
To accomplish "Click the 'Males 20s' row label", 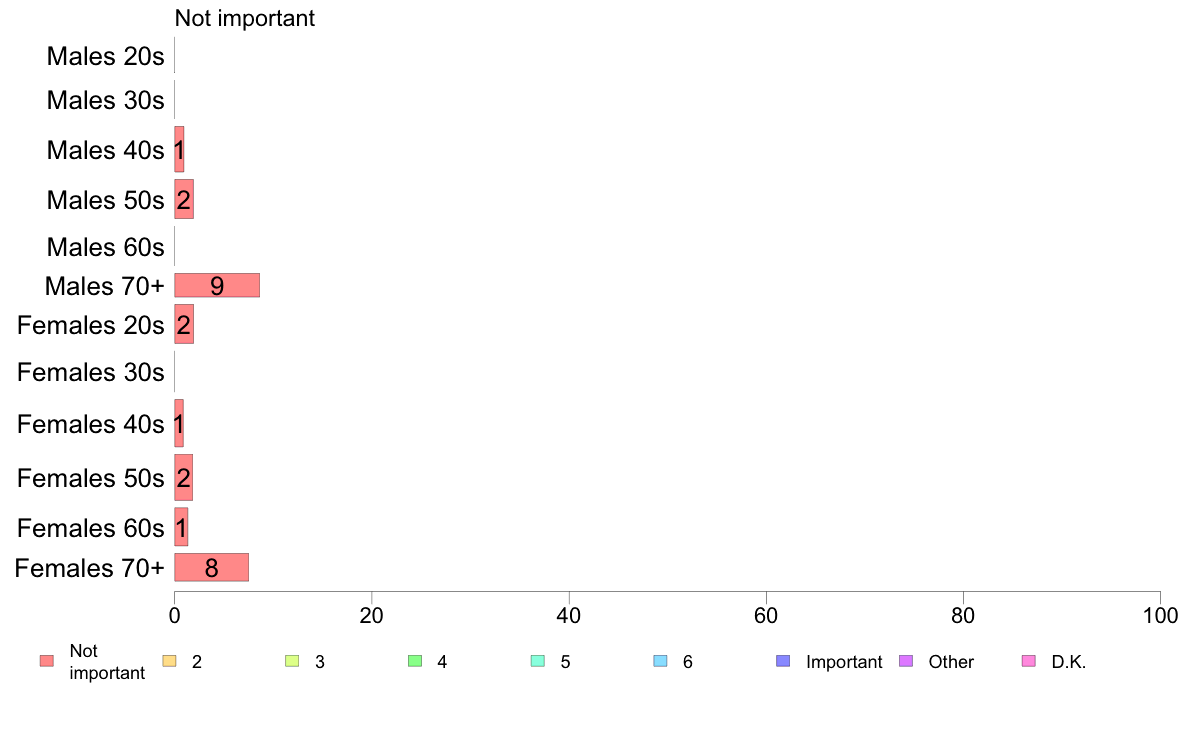I will pos(105,56).
